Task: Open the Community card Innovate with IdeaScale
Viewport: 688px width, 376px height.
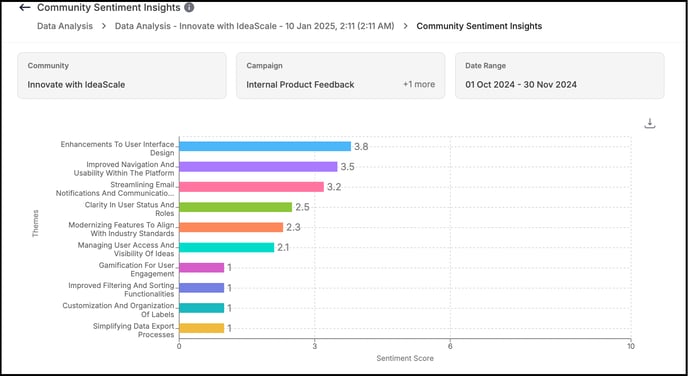Action: point(122,75)
